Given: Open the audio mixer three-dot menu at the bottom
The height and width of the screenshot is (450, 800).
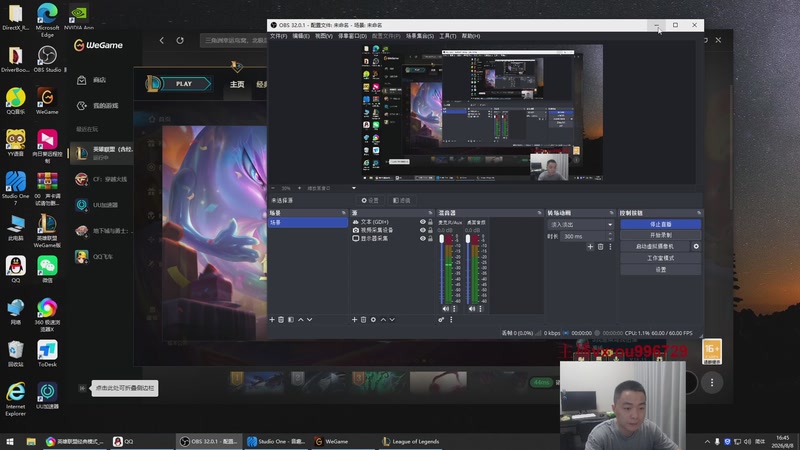Looking at the screenshot, I should click(451, 319).
